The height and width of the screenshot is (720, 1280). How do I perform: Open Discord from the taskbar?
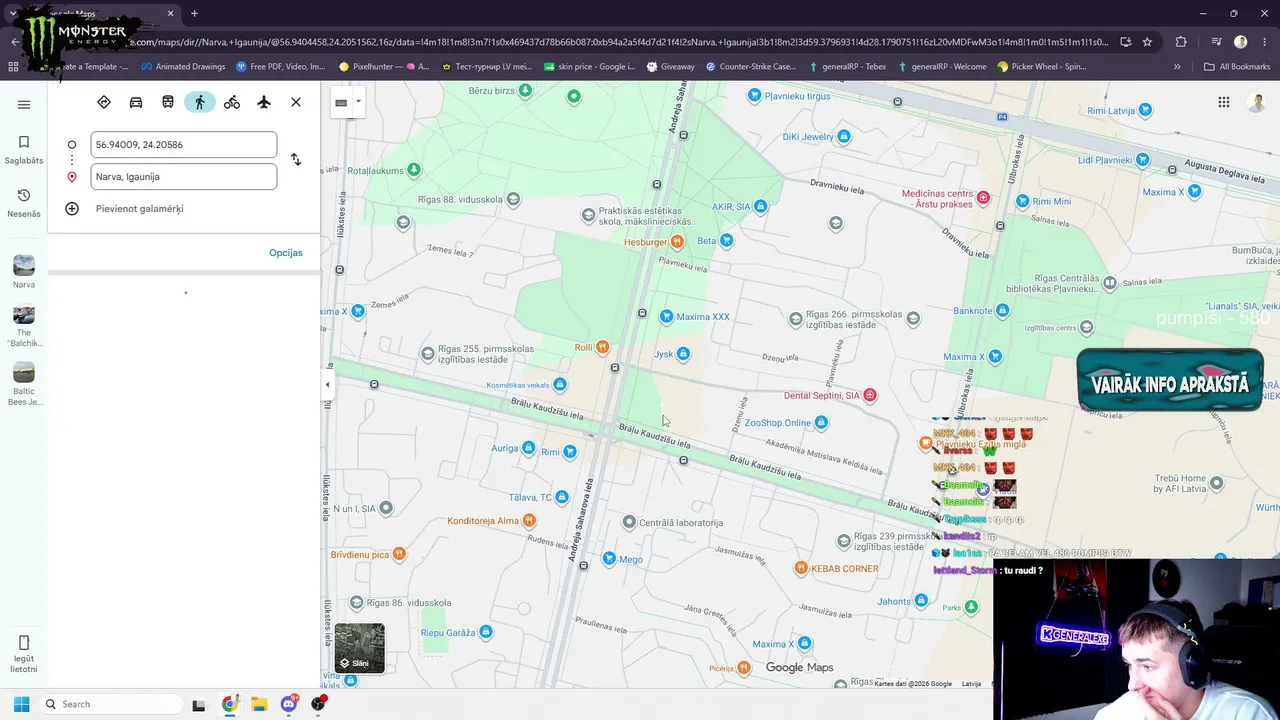click(x=289, y=704)
